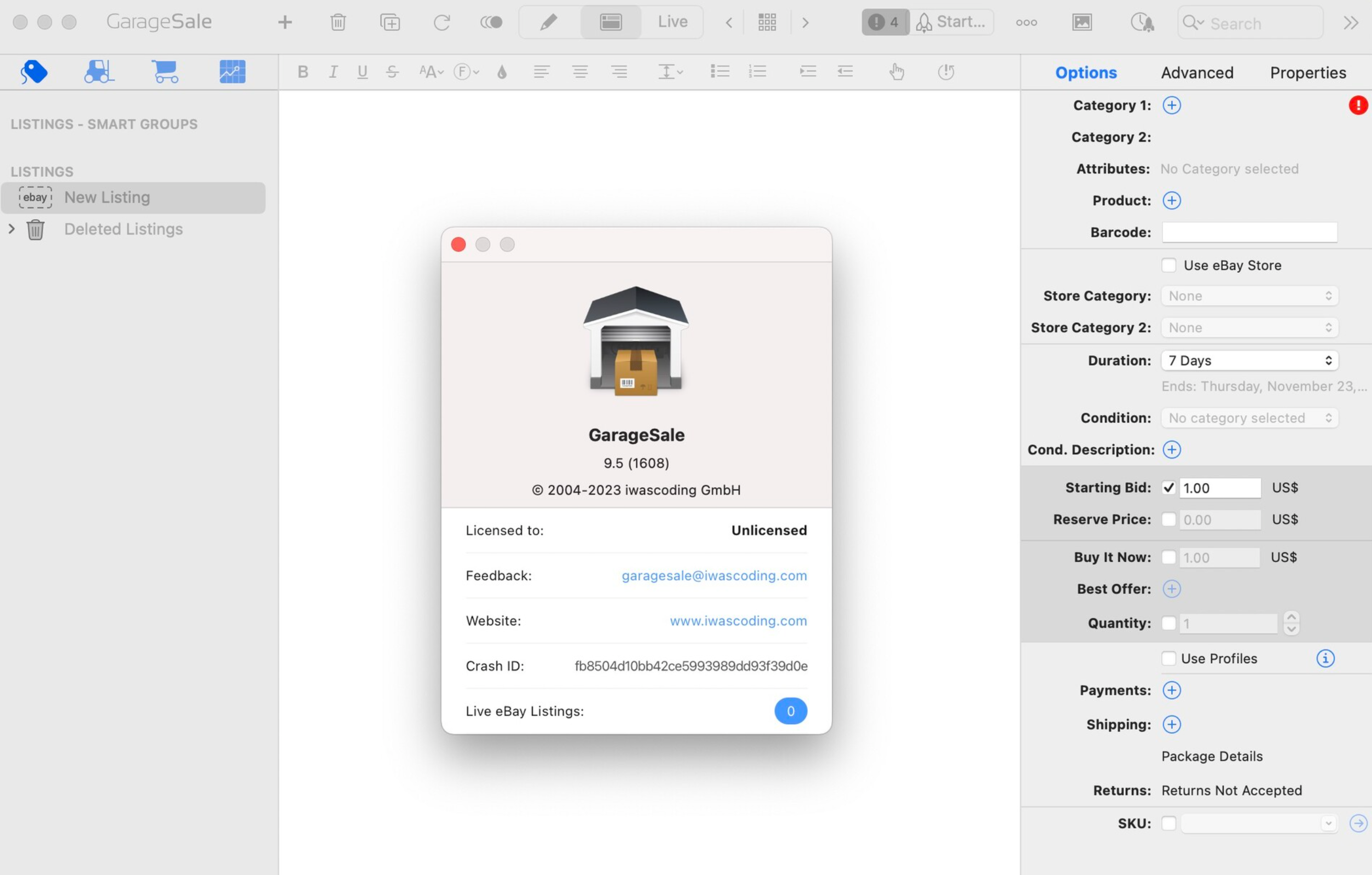Add Shipping options with plus button

(x=1172, y=724)
